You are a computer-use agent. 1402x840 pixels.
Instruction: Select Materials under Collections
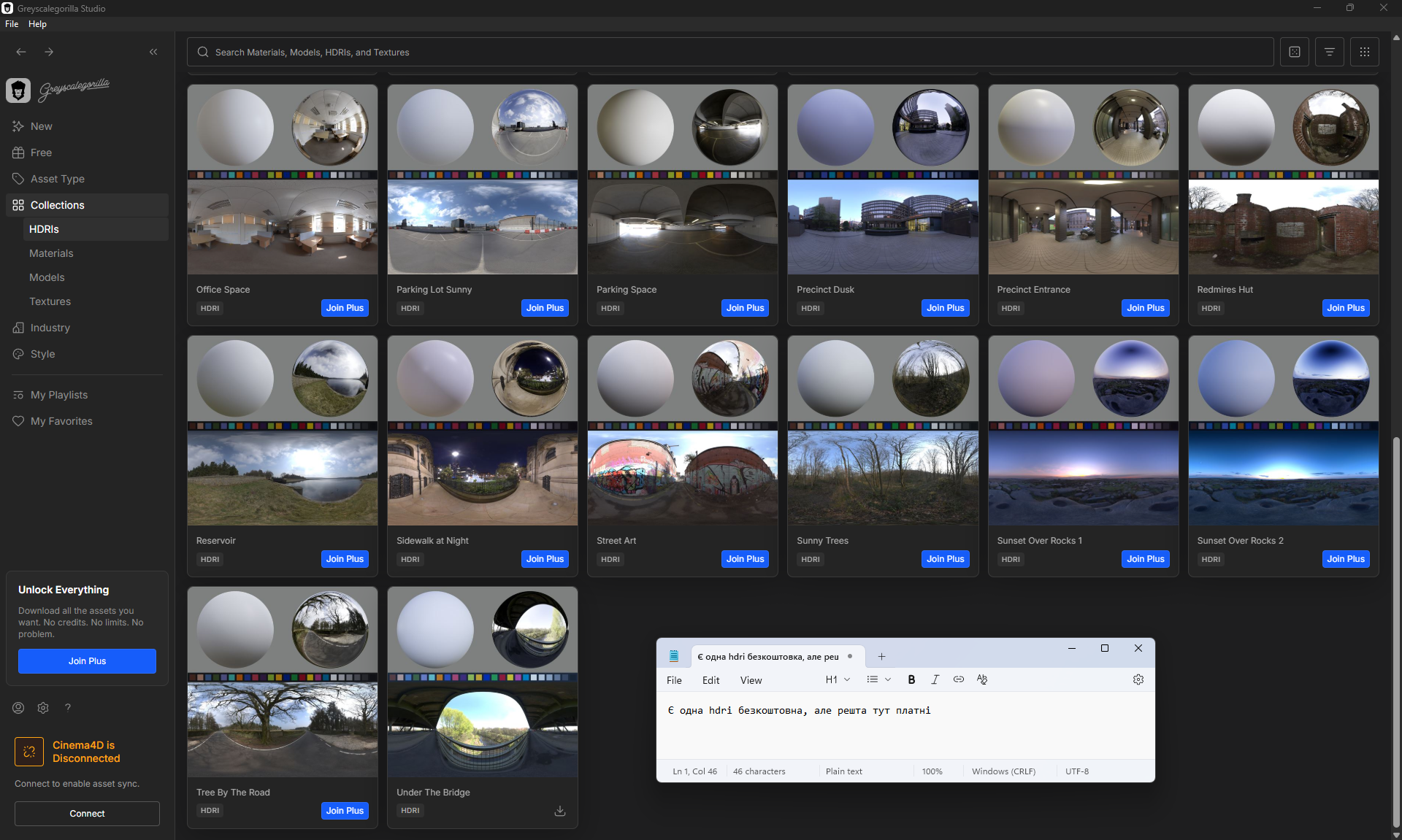(51, 253)
